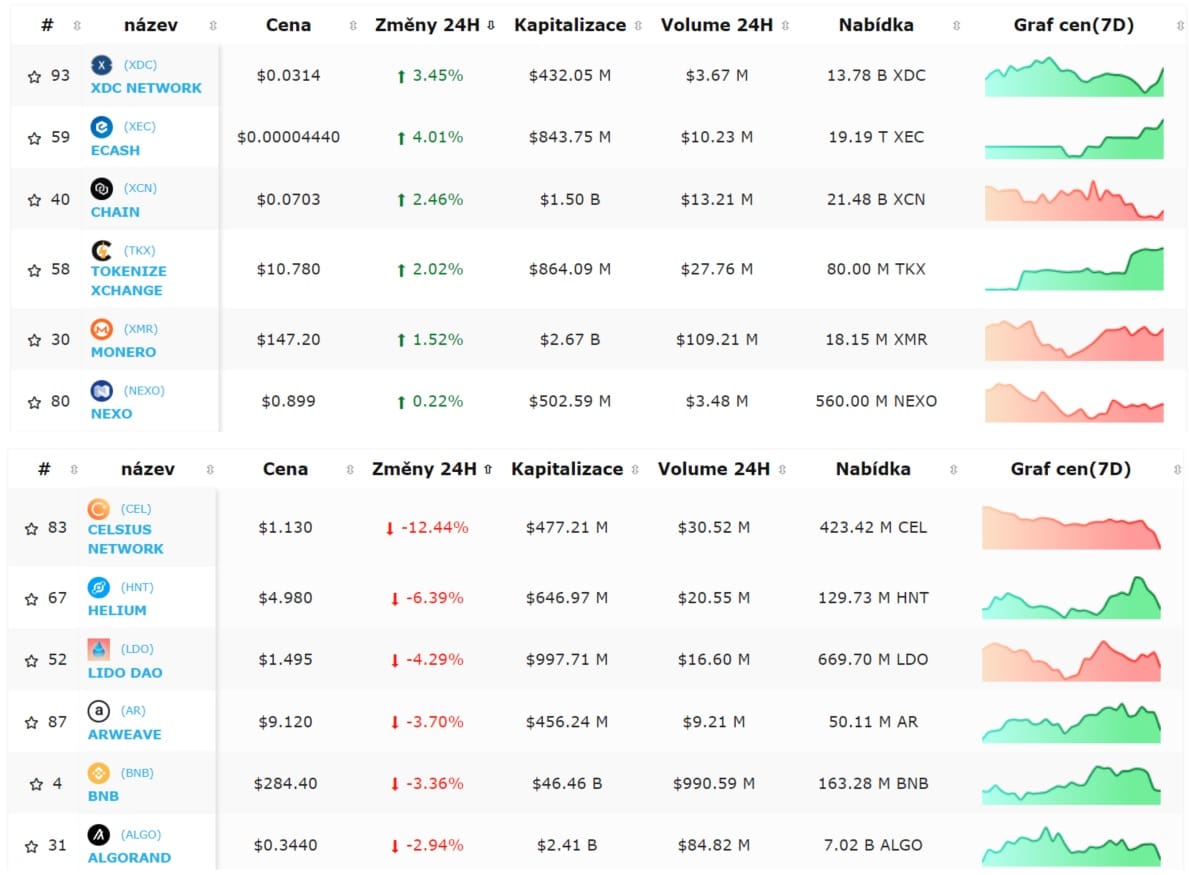Toggle favorite star for Monero row

click(x=34, y=340)
